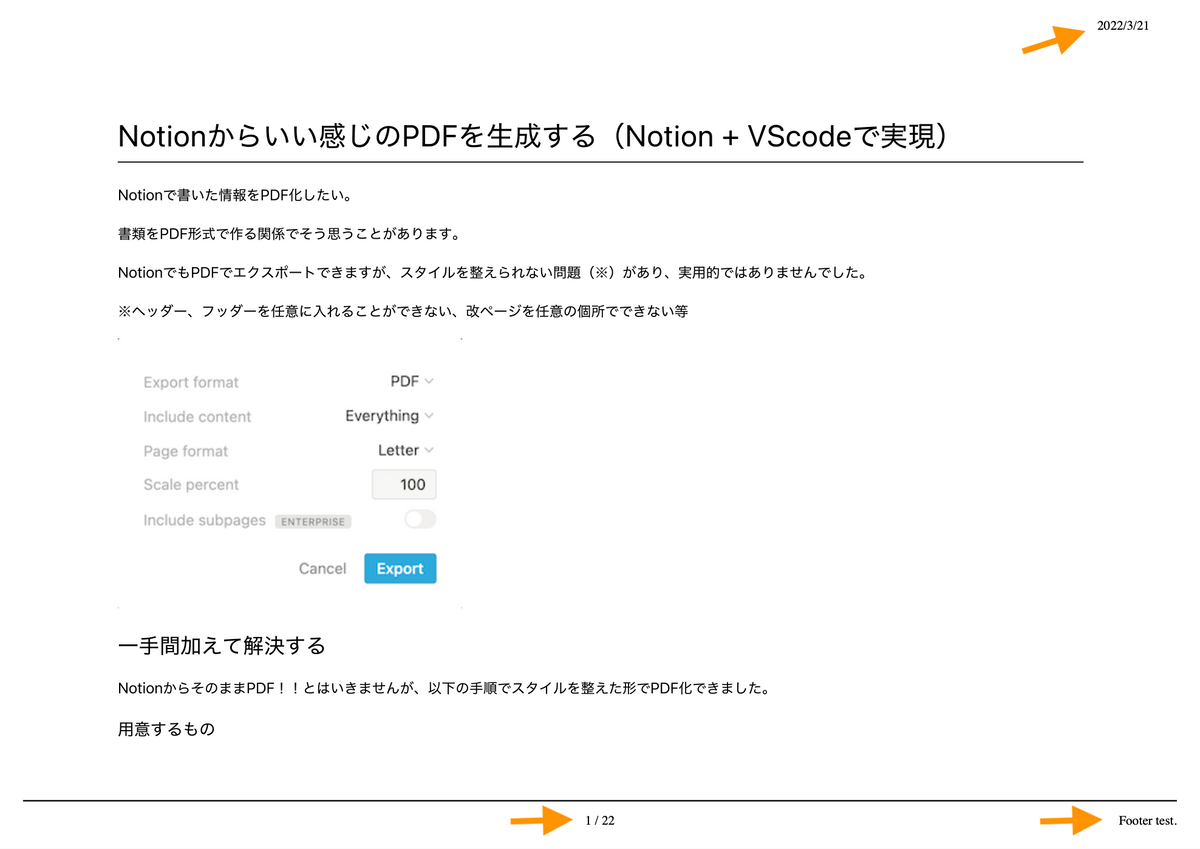Click the note starting "※ヘッダー、フッダー"
The width and height of the screenshot is (1200, 849).
[x=403, y=311]
